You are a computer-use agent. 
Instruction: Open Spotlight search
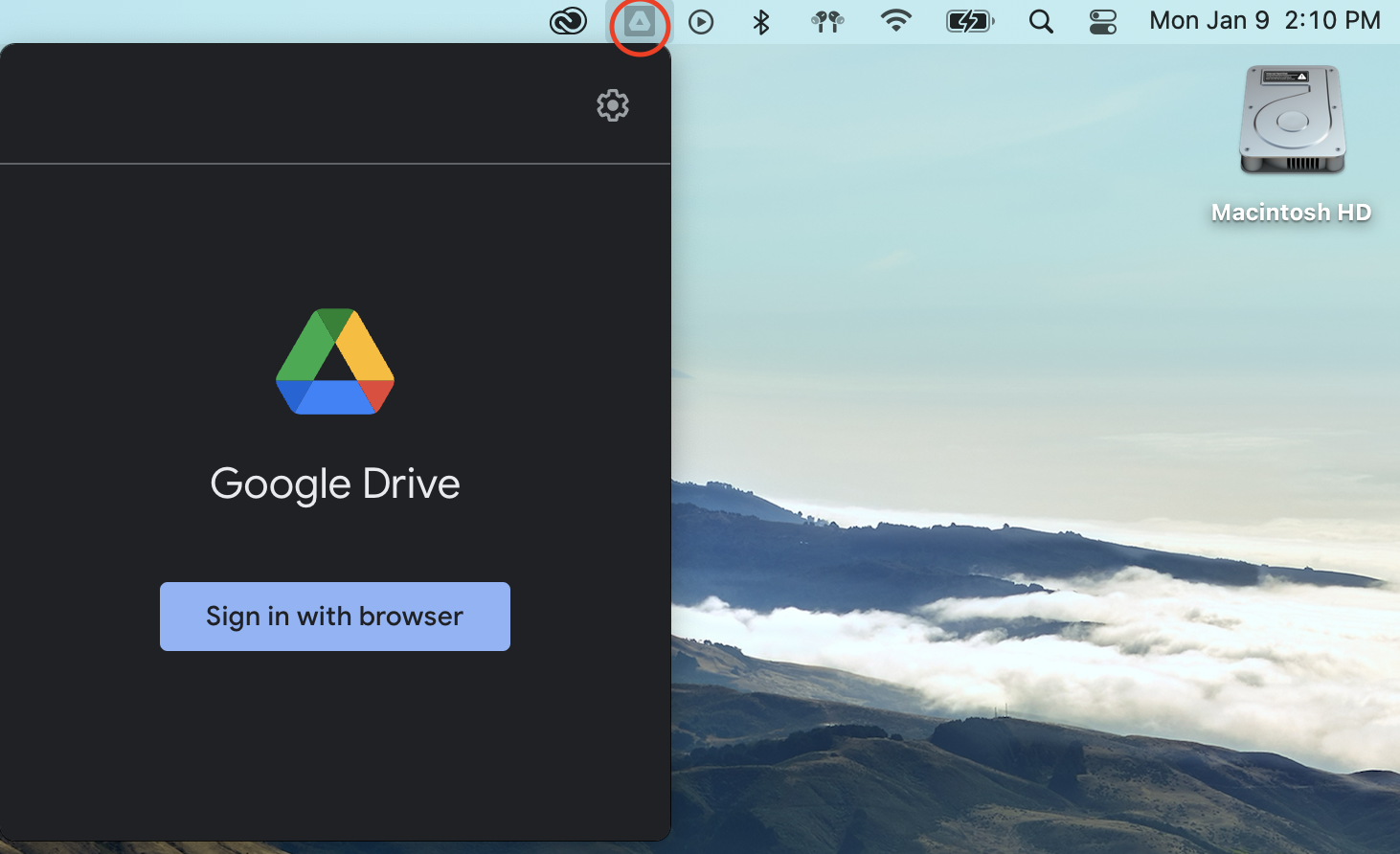tap(1041, 21)
